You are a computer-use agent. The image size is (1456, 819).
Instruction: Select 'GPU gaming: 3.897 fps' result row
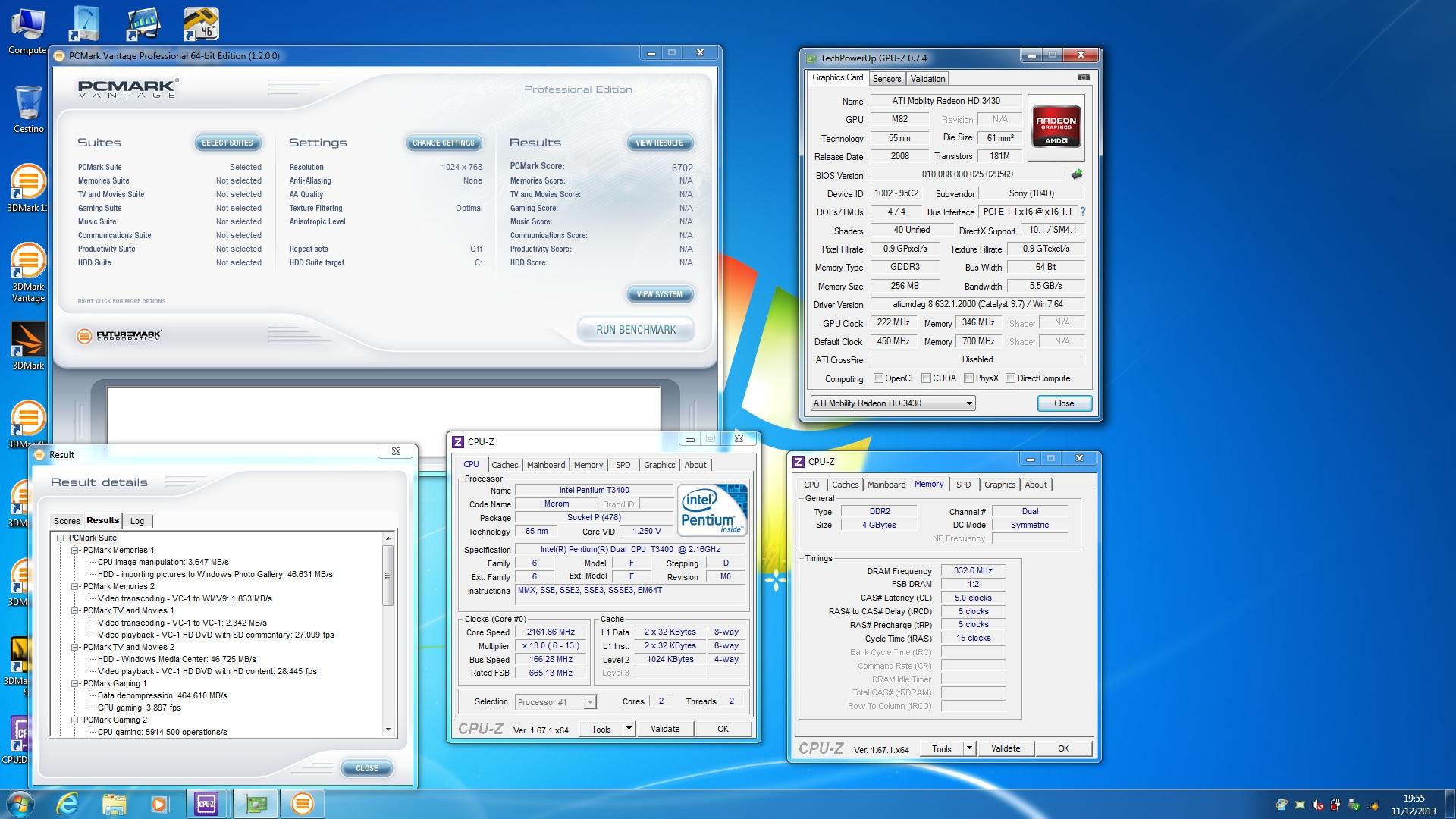coord(140,708)
